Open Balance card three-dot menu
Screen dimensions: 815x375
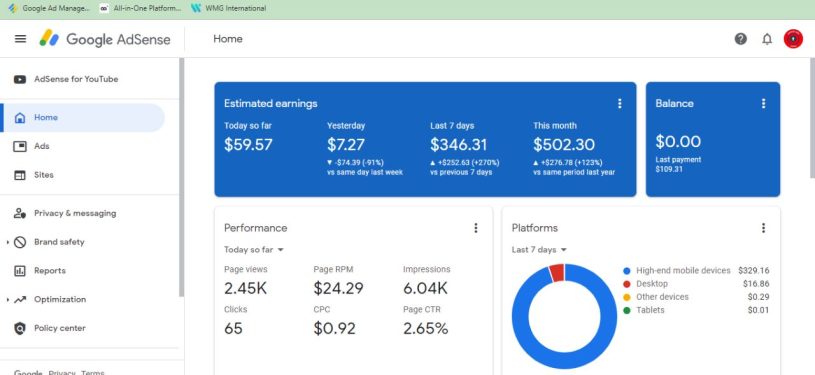pos(764,104)
